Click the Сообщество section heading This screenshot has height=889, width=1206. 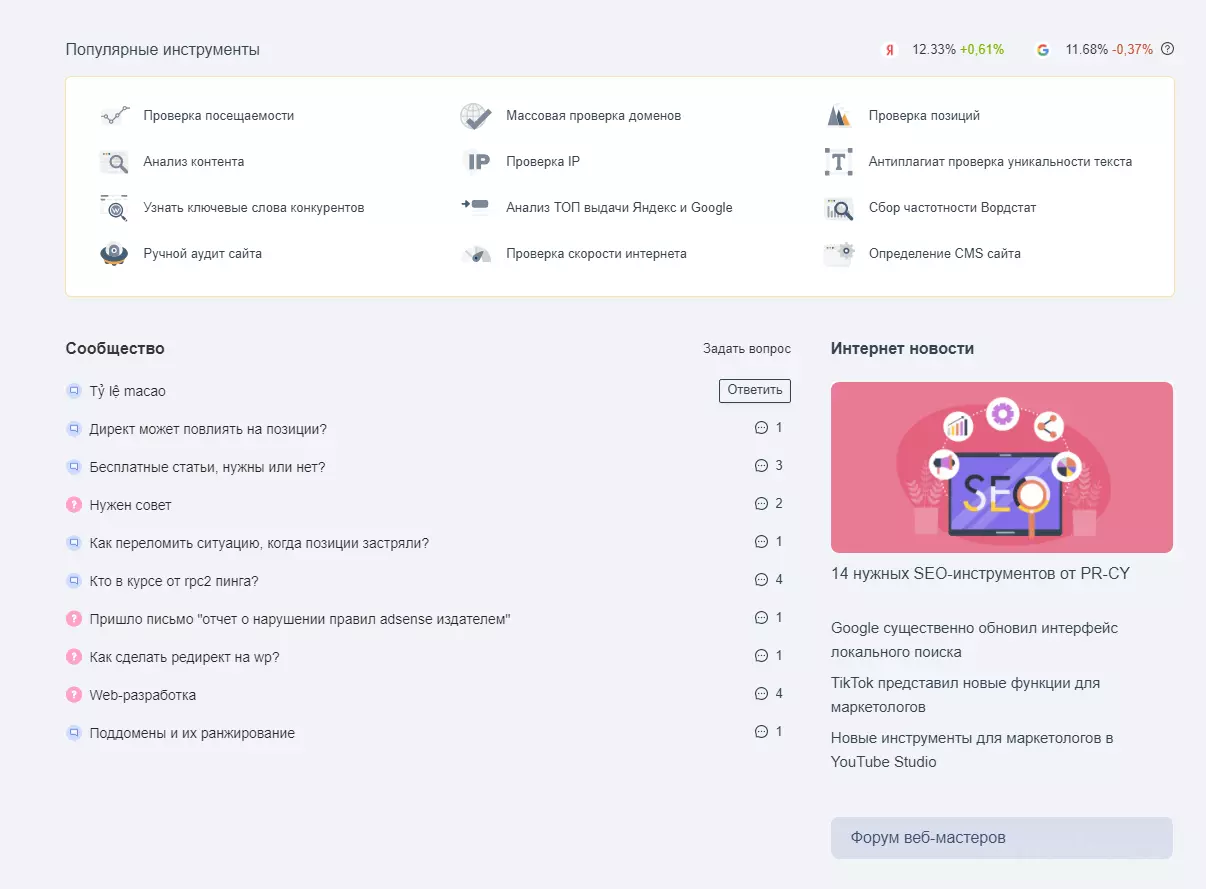[115, 349]
